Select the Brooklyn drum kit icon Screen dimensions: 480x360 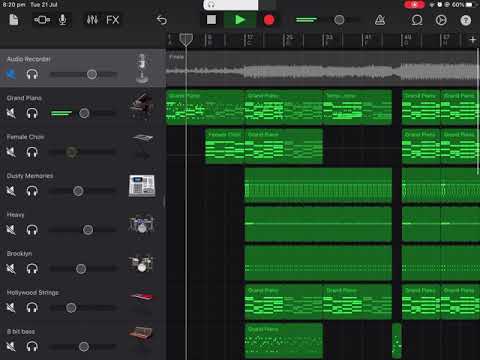coord(142,263)
